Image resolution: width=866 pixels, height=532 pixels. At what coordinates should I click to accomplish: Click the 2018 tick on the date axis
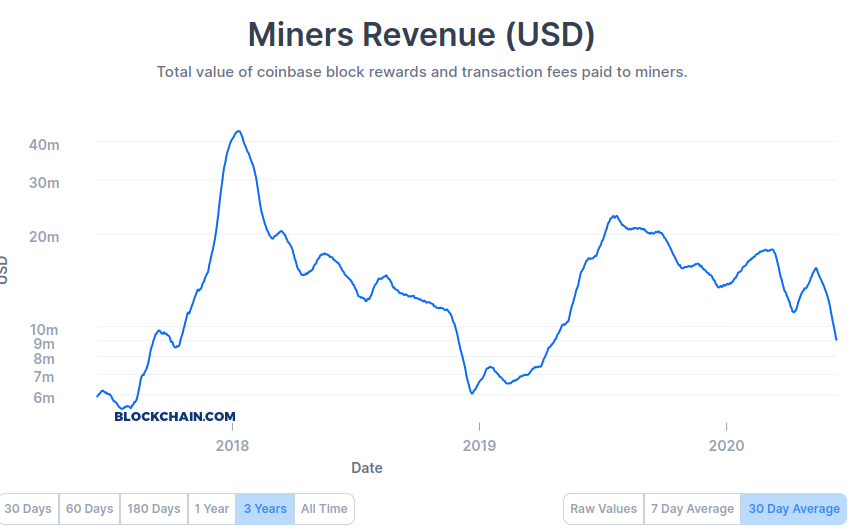tap(233, 445)
